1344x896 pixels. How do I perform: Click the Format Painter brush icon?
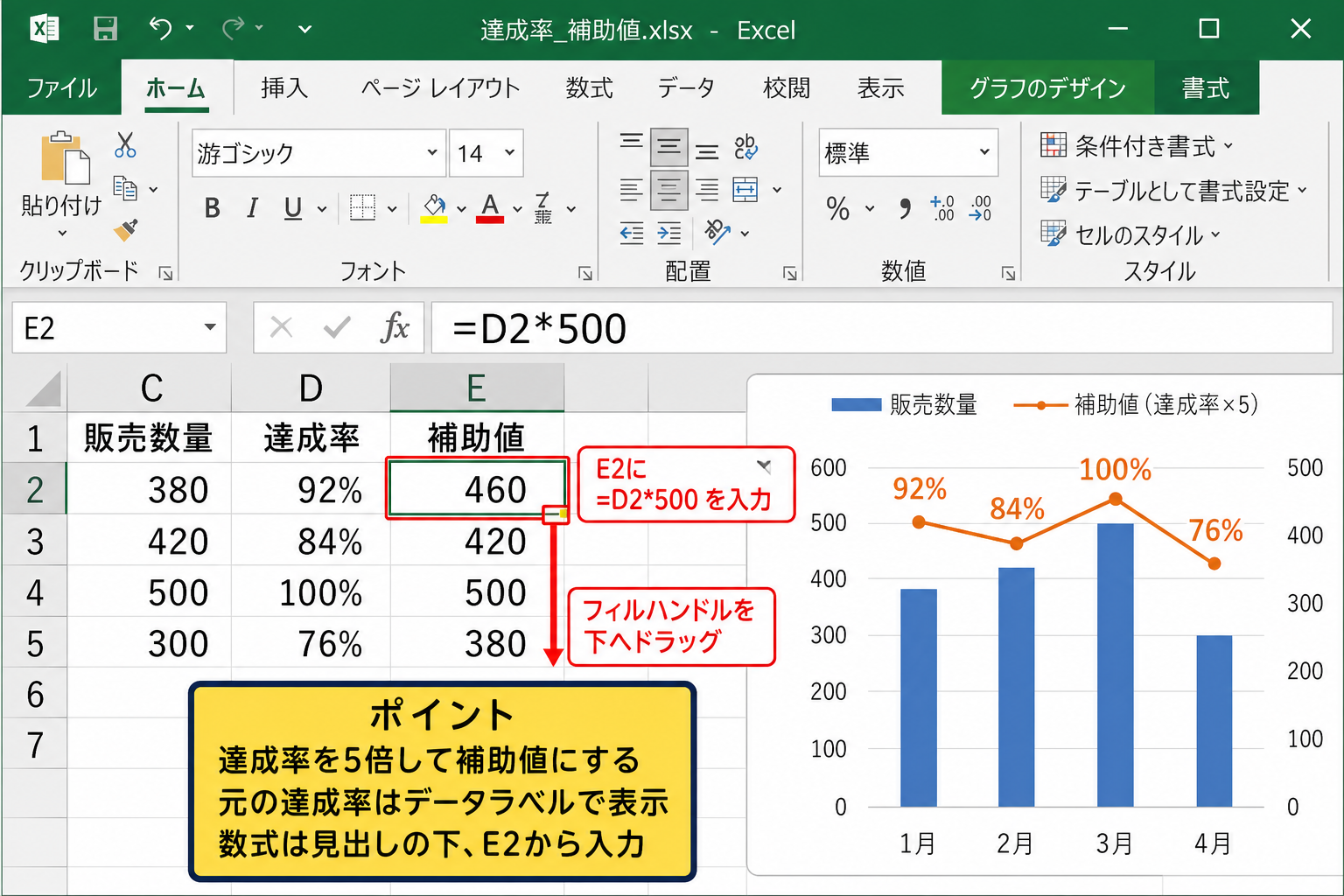click(126, 229)
